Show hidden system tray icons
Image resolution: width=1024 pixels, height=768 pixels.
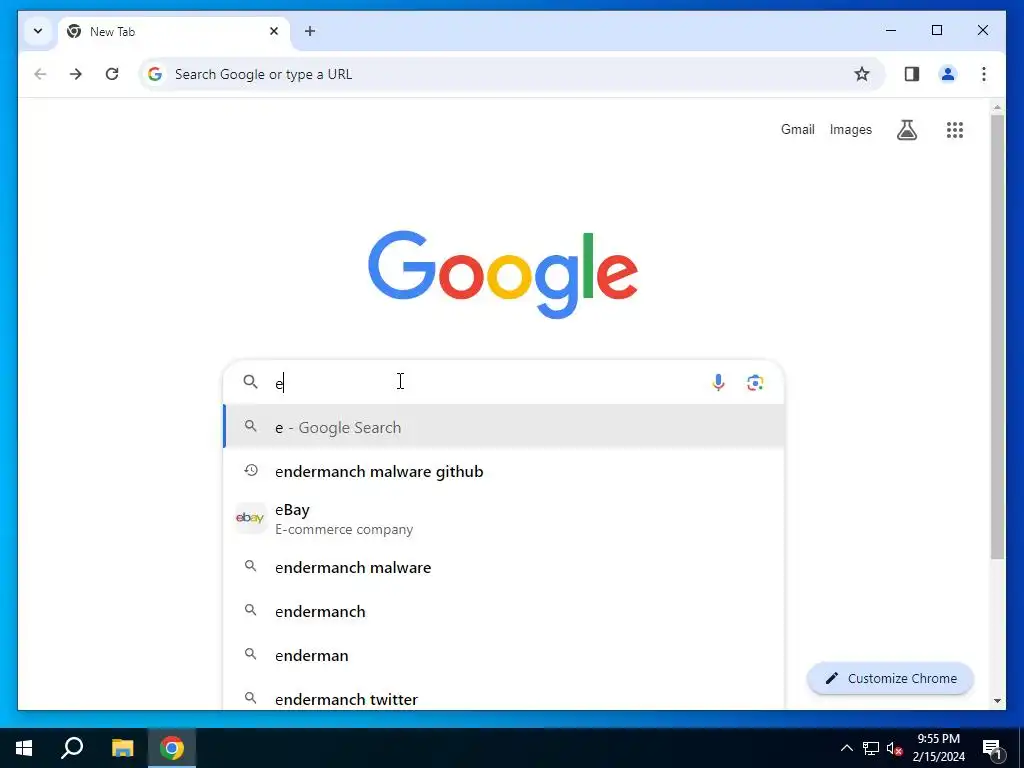[x=846, y=748]
